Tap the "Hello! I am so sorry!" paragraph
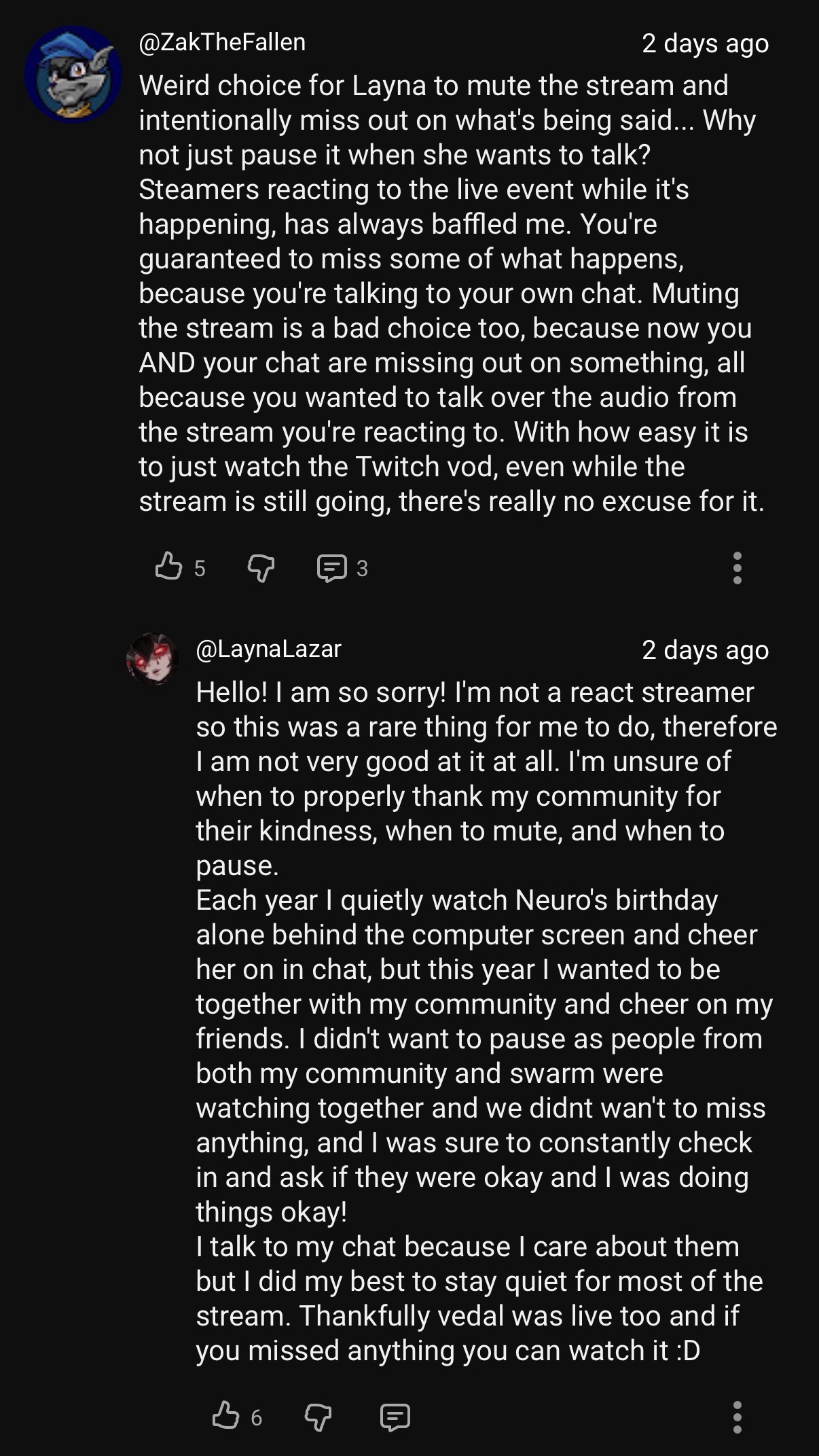The height and width of the screenshot is (1456, 819). 475,779
